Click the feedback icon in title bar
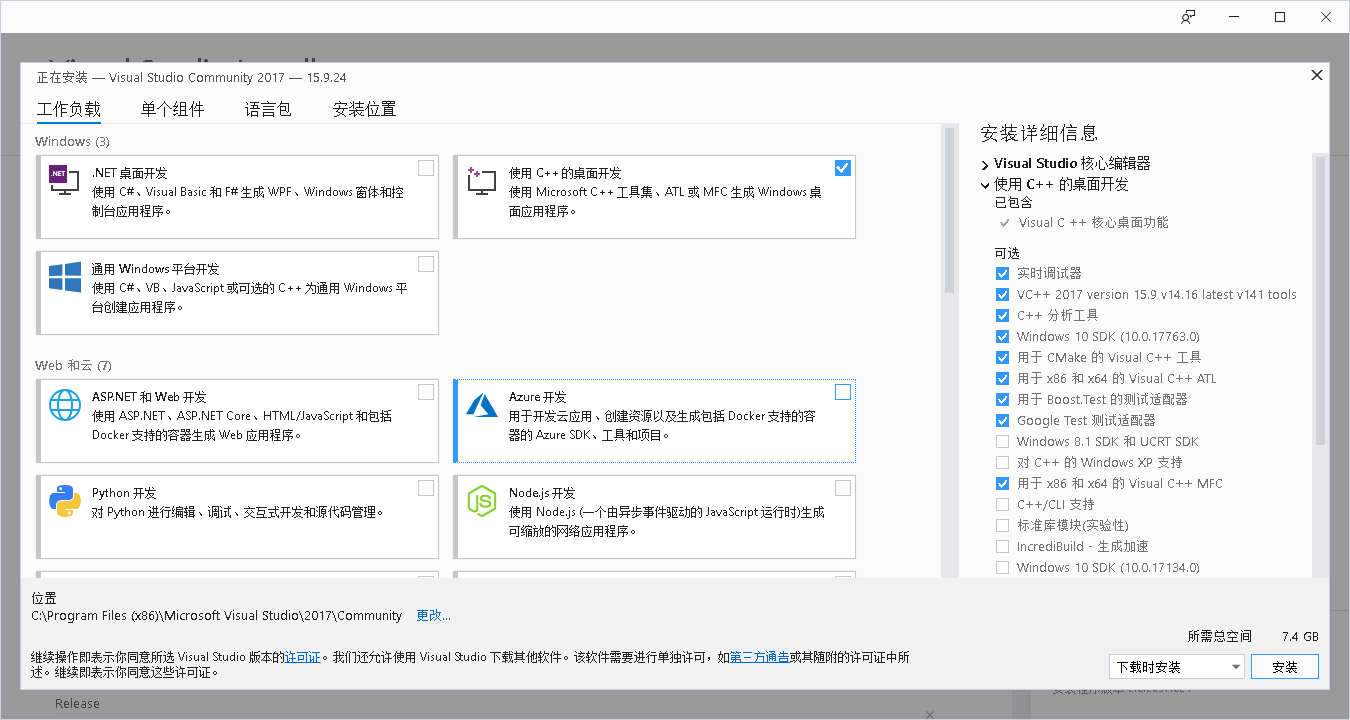 click(1188, 17)
